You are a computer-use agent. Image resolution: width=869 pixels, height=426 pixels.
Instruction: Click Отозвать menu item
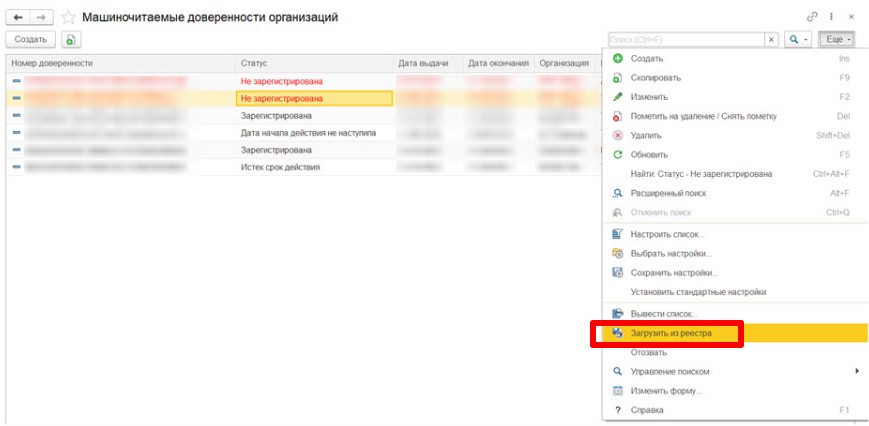648,352
